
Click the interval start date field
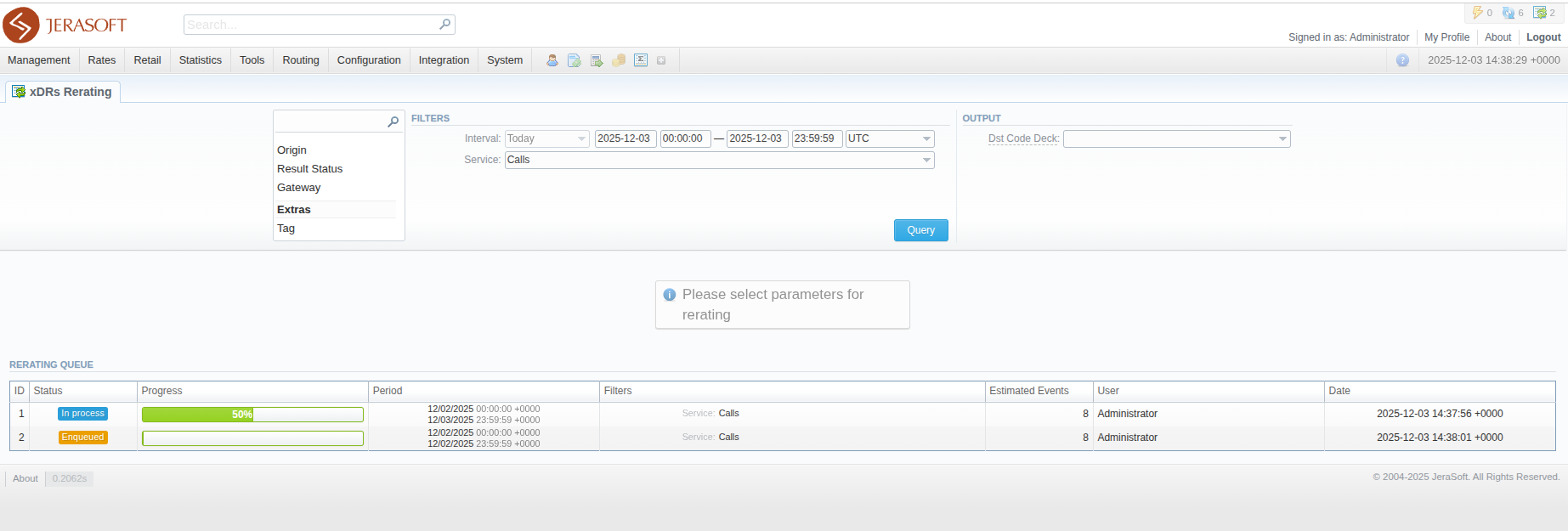point(625,138)
